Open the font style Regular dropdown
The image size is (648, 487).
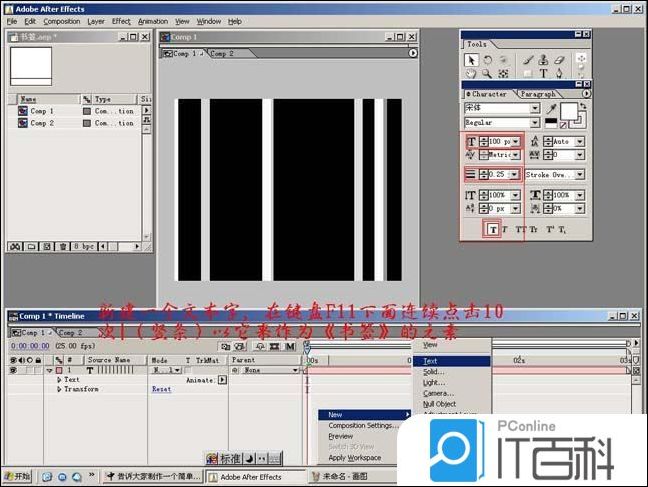[x=534, y=122]
